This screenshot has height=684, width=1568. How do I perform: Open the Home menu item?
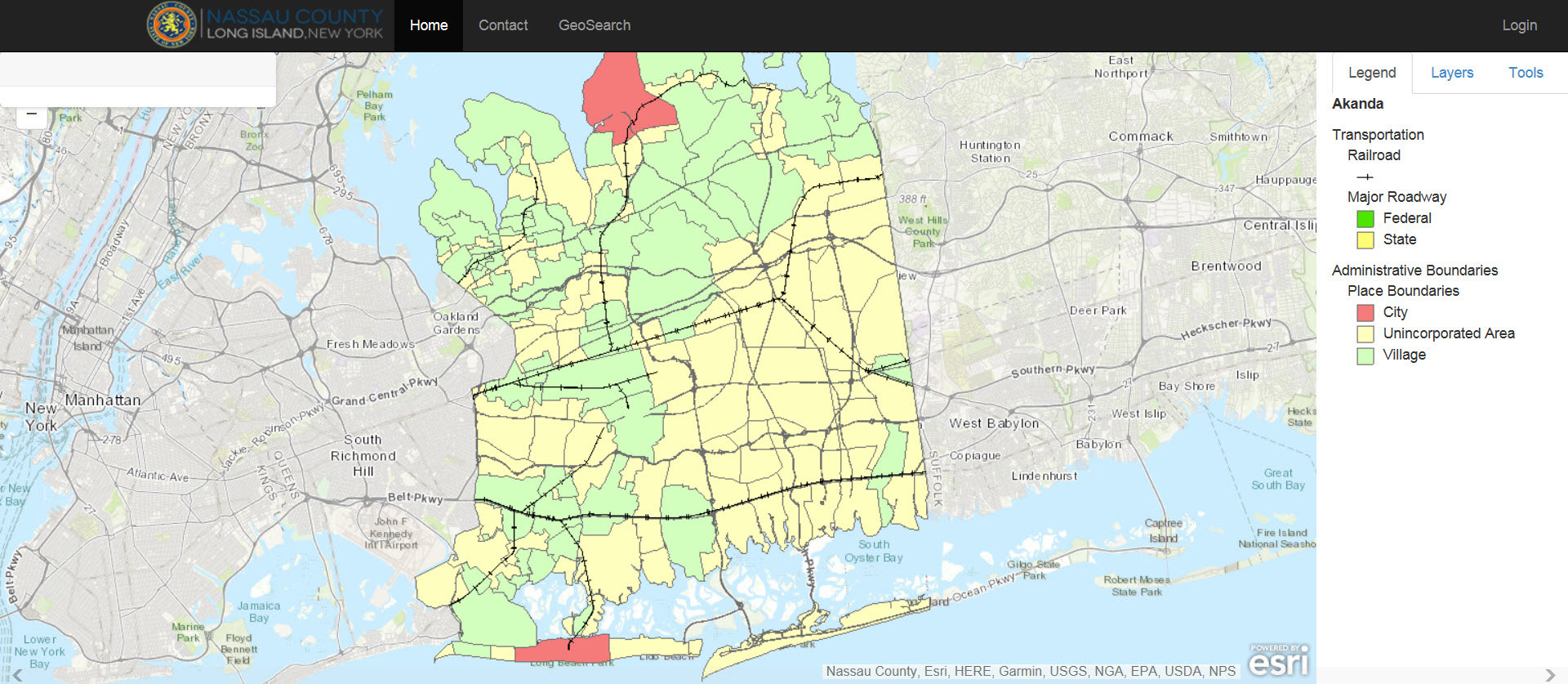point(428,25)
